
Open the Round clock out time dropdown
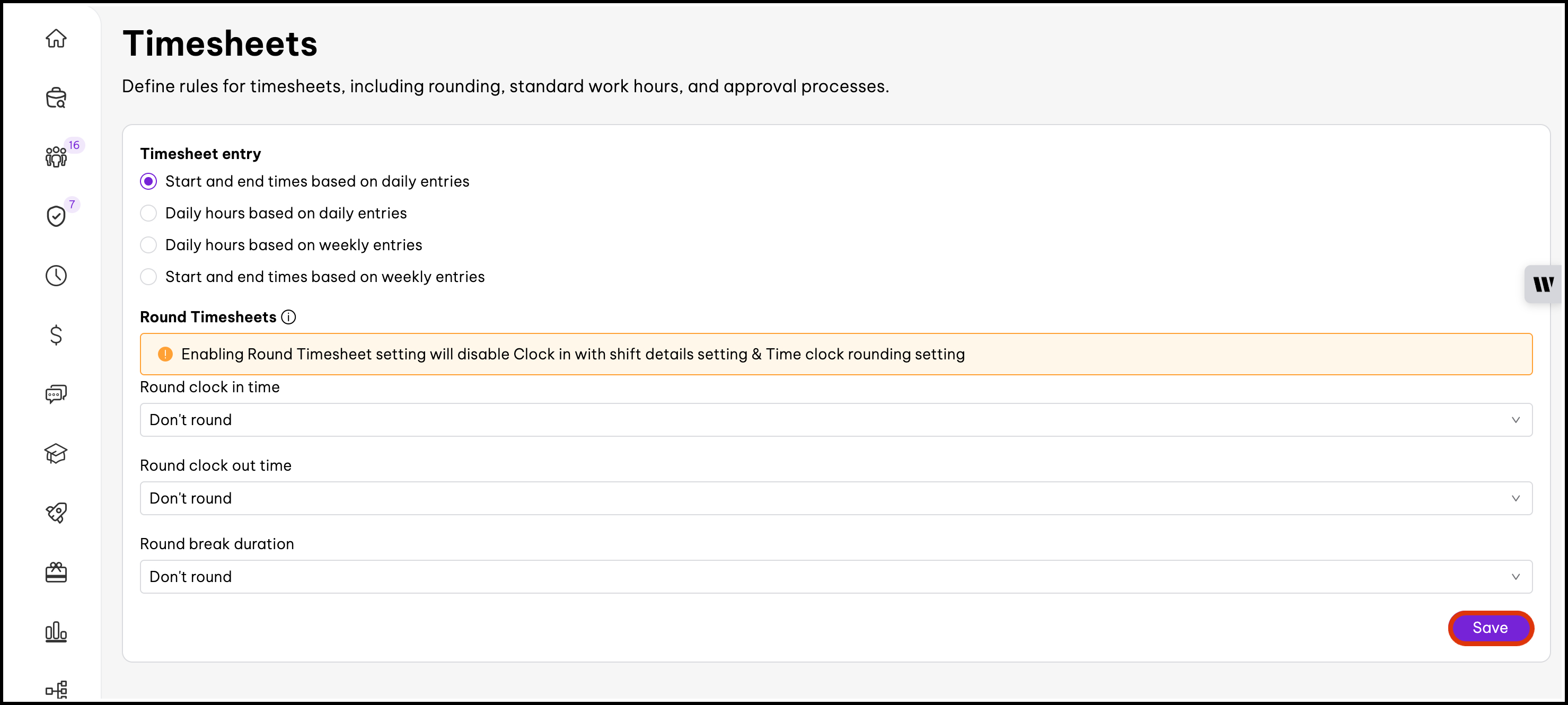836,499
